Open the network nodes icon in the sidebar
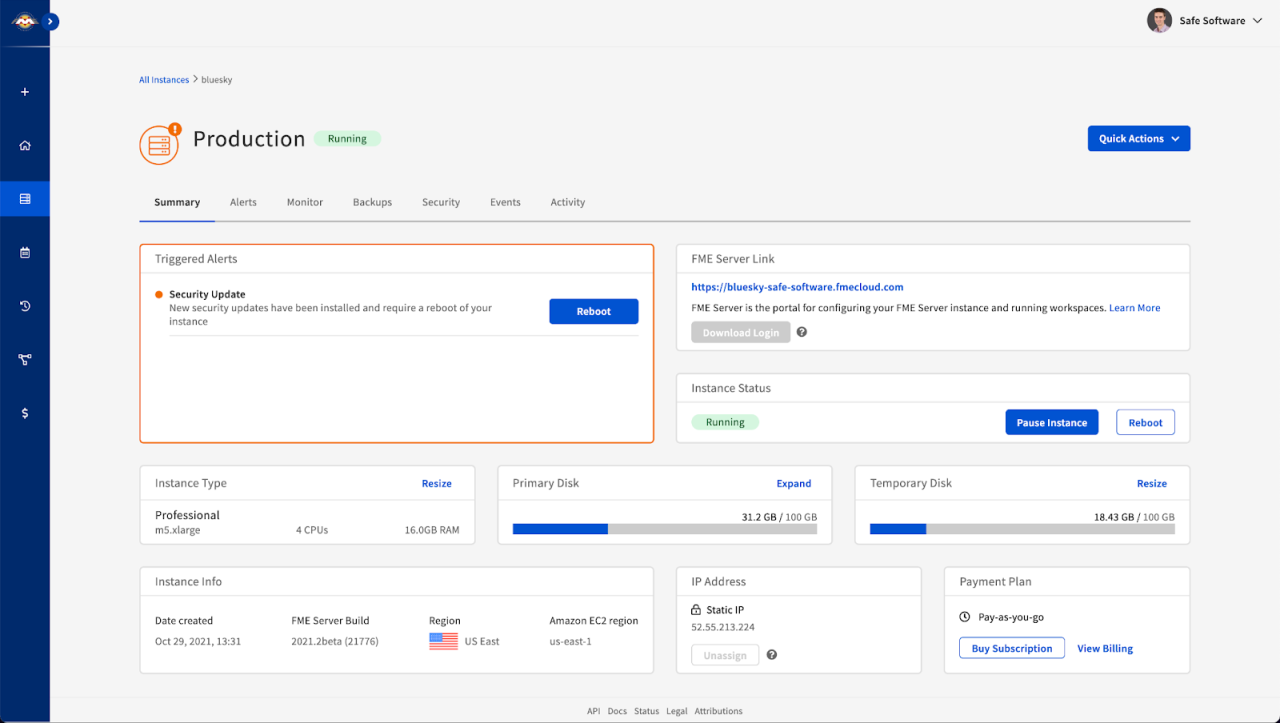Viewport: 1280px width, 723px height. [x=25, y=360]
